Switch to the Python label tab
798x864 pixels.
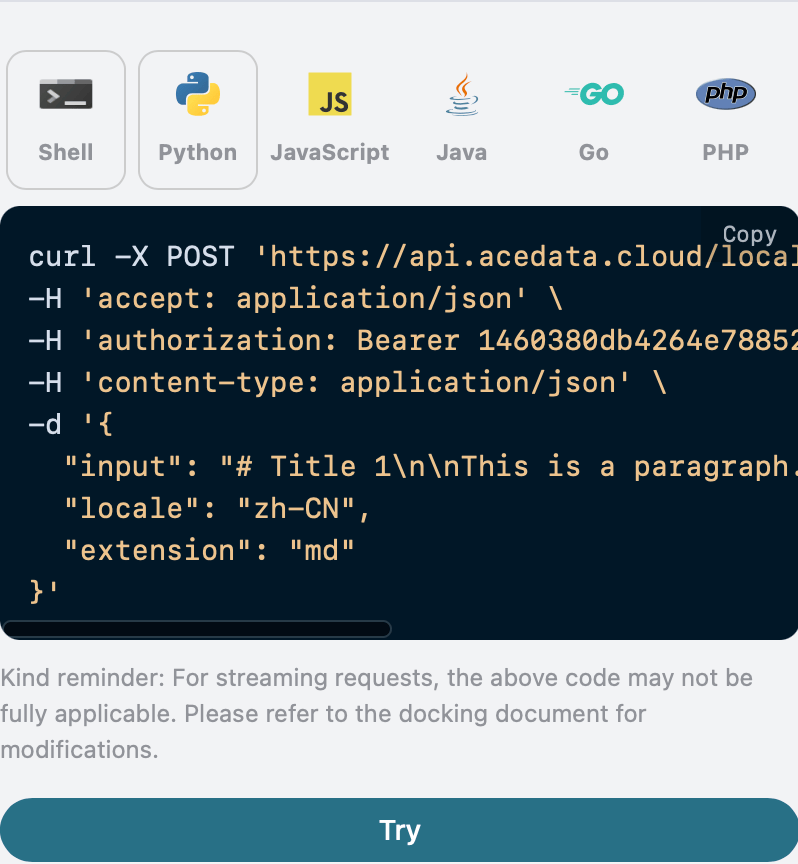[198, 153]
